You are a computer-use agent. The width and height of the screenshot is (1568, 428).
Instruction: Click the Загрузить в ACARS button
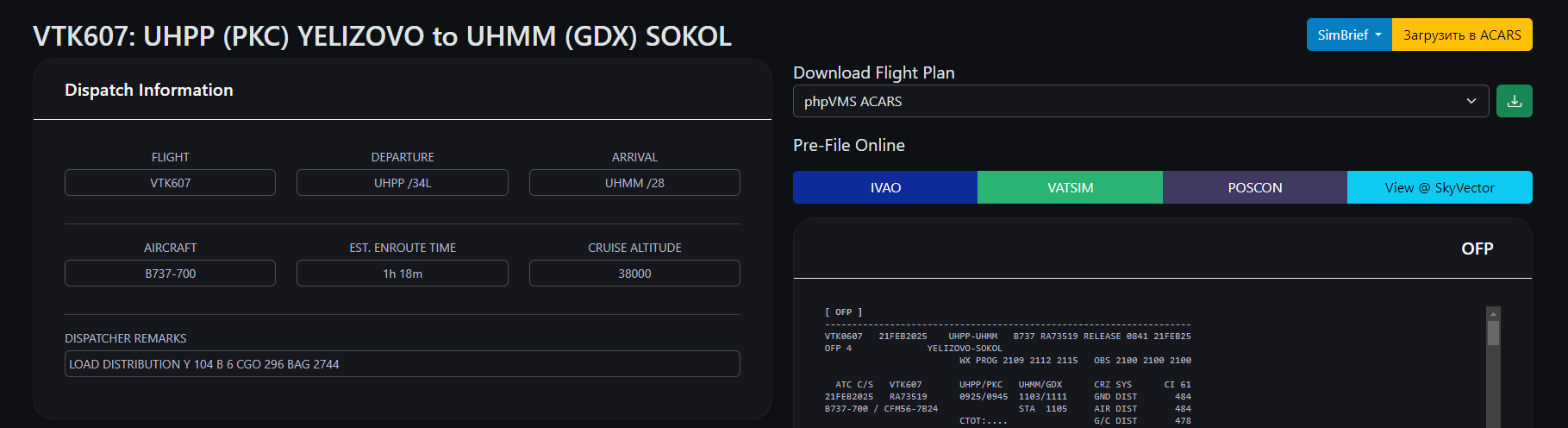click(x=1462, y=35)
